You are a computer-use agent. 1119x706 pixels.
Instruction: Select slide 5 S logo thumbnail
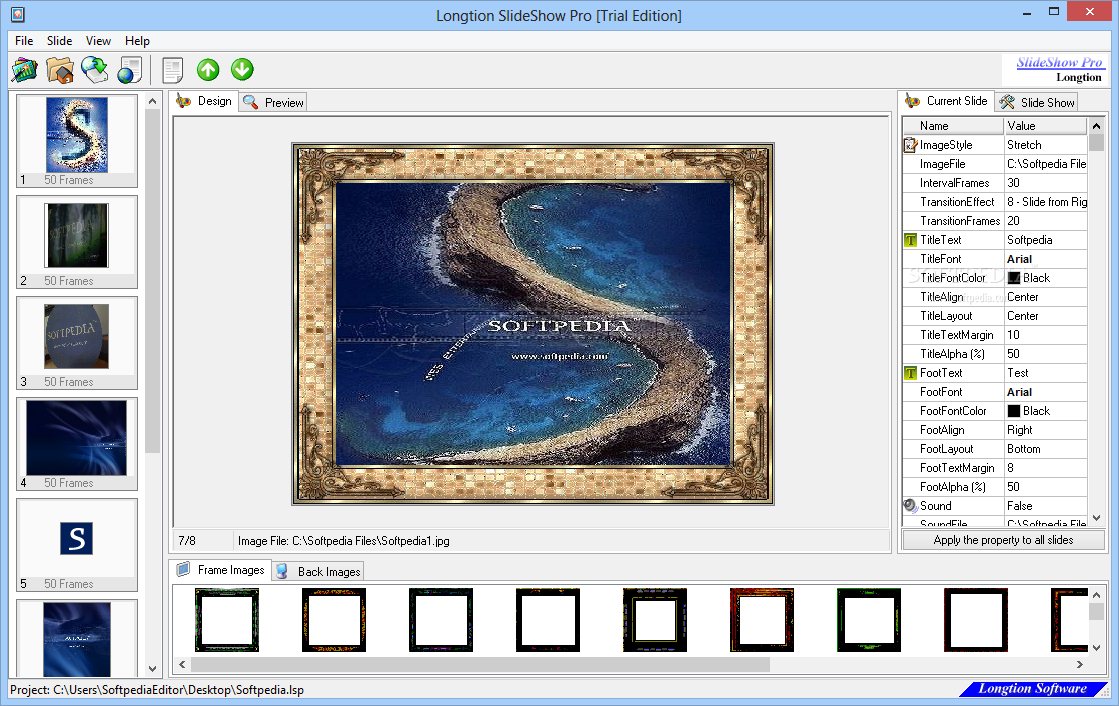77,545
